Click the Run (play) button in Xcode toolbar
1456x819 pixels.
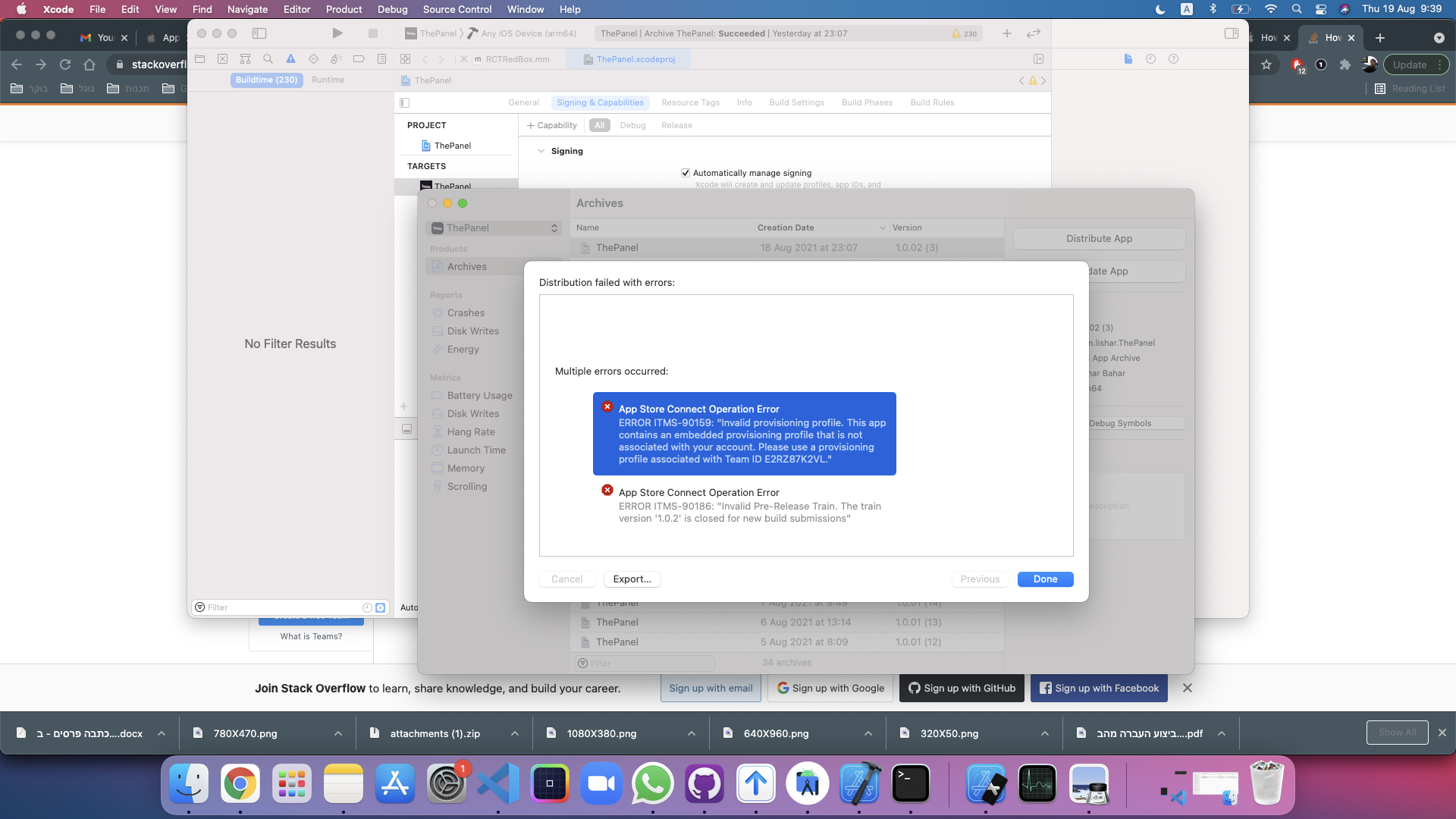tap(337, 33)
